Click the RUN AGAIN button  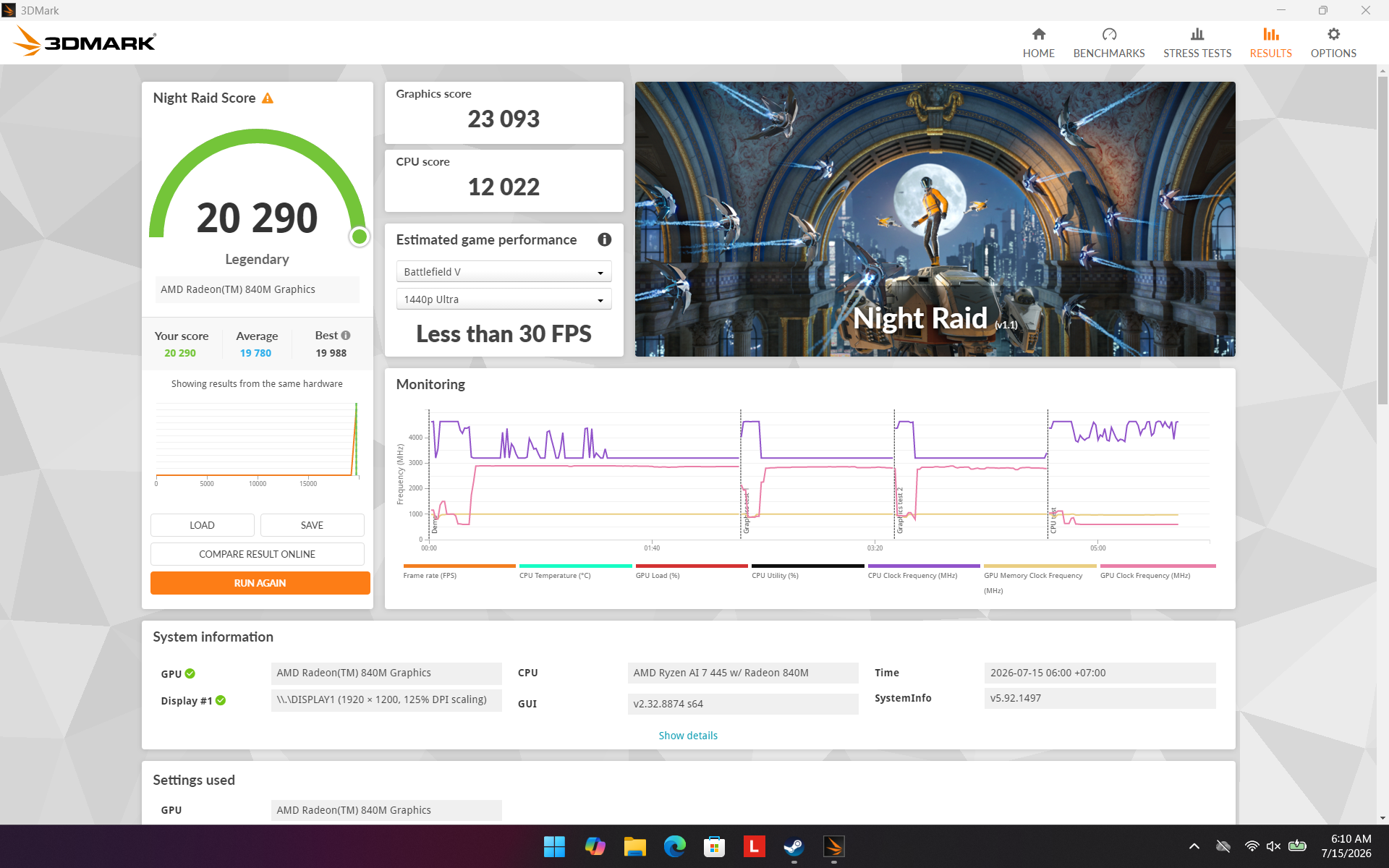(260, 583)
